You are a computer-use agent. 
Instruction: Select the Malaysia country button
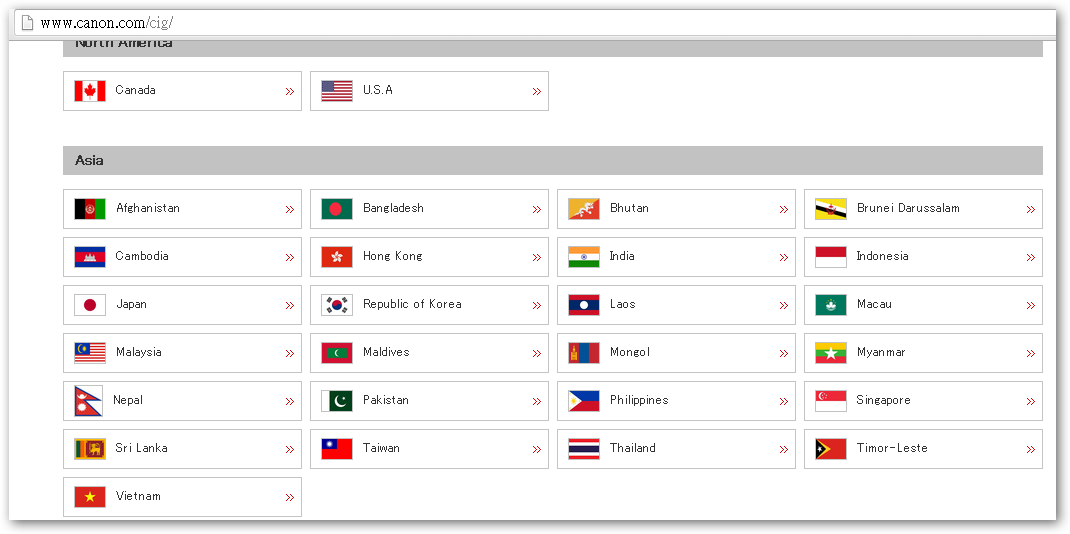(138, 352)
